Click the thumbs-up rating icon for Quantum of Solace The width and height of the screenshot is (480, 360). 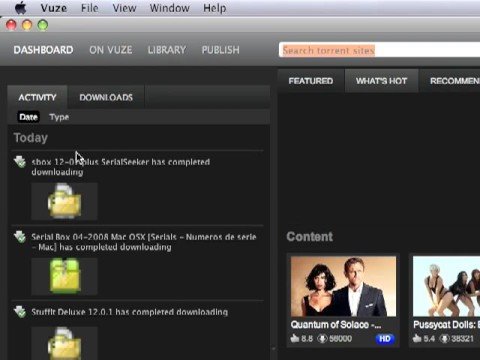pyautogui.click(x=295, y=338)
